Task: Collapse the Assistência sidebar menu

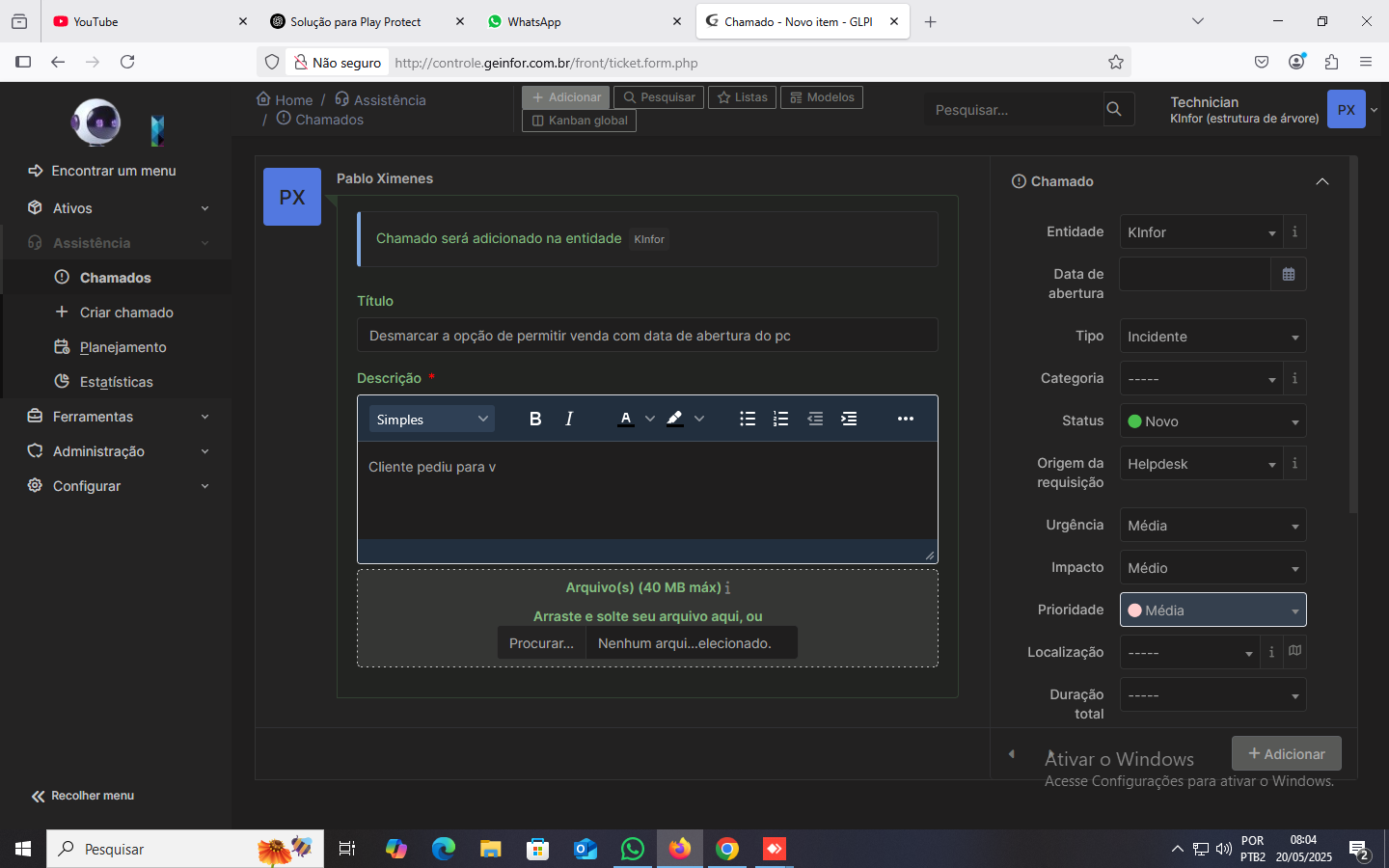Action: point(118,243)
